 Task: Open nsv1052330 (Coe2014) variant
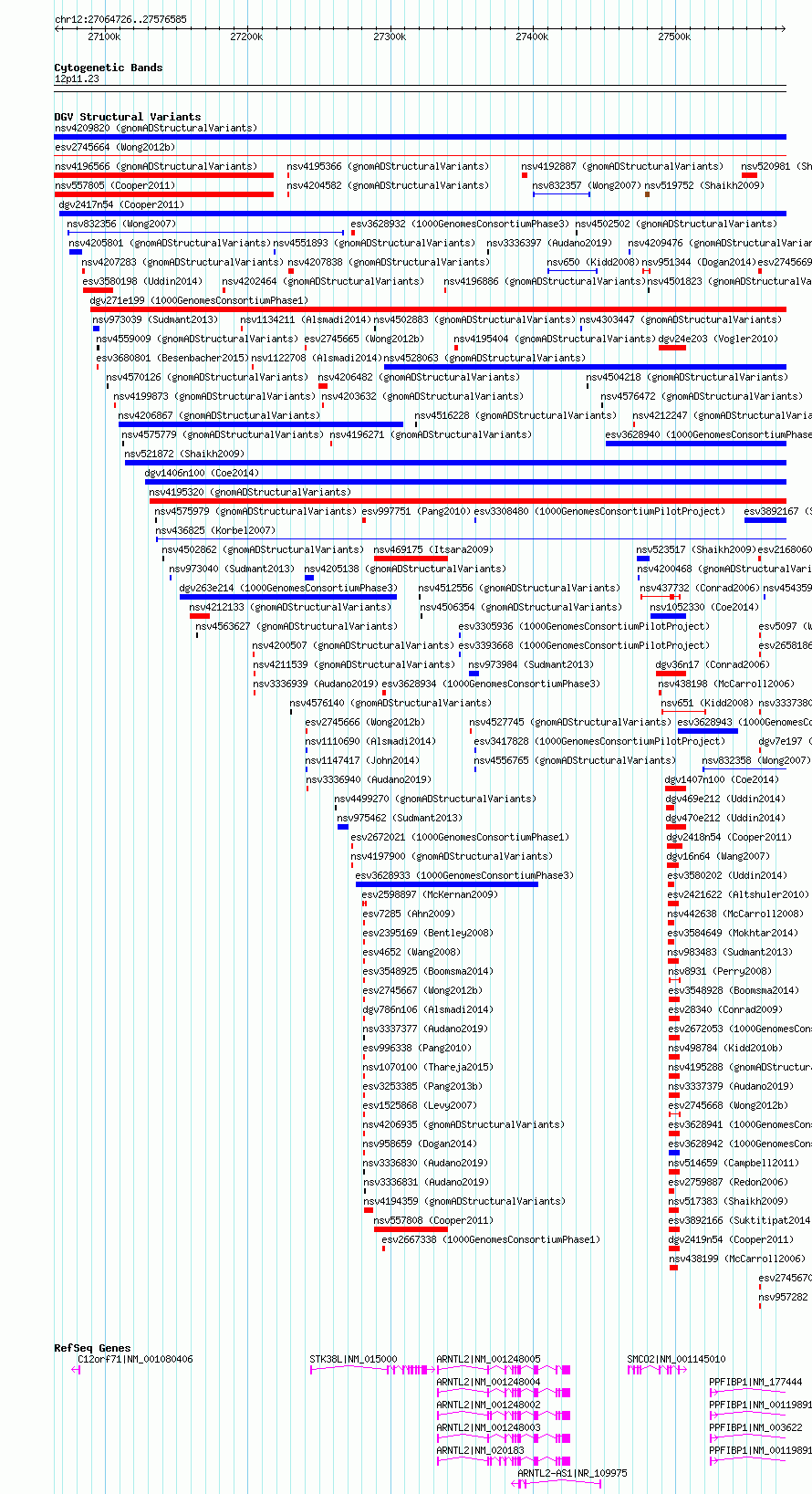coord(668,616)
